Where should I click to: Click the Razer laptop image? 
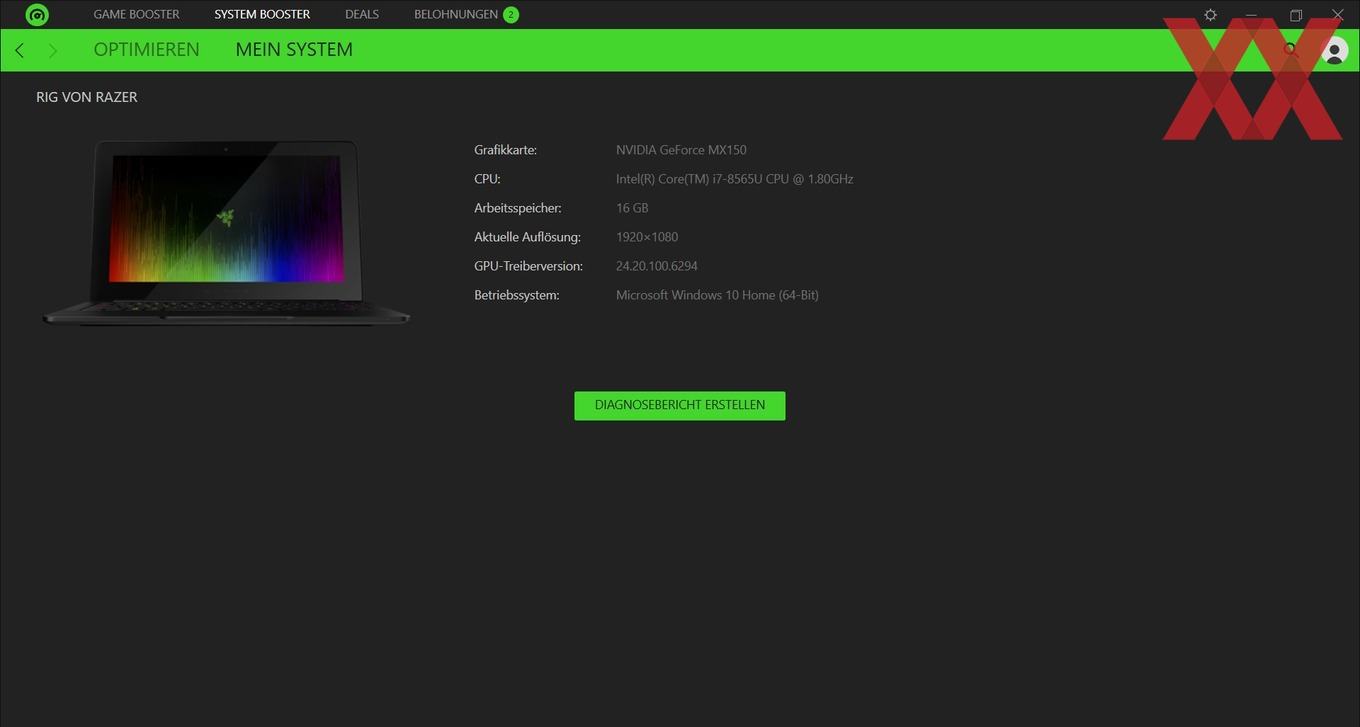point(226,232)
